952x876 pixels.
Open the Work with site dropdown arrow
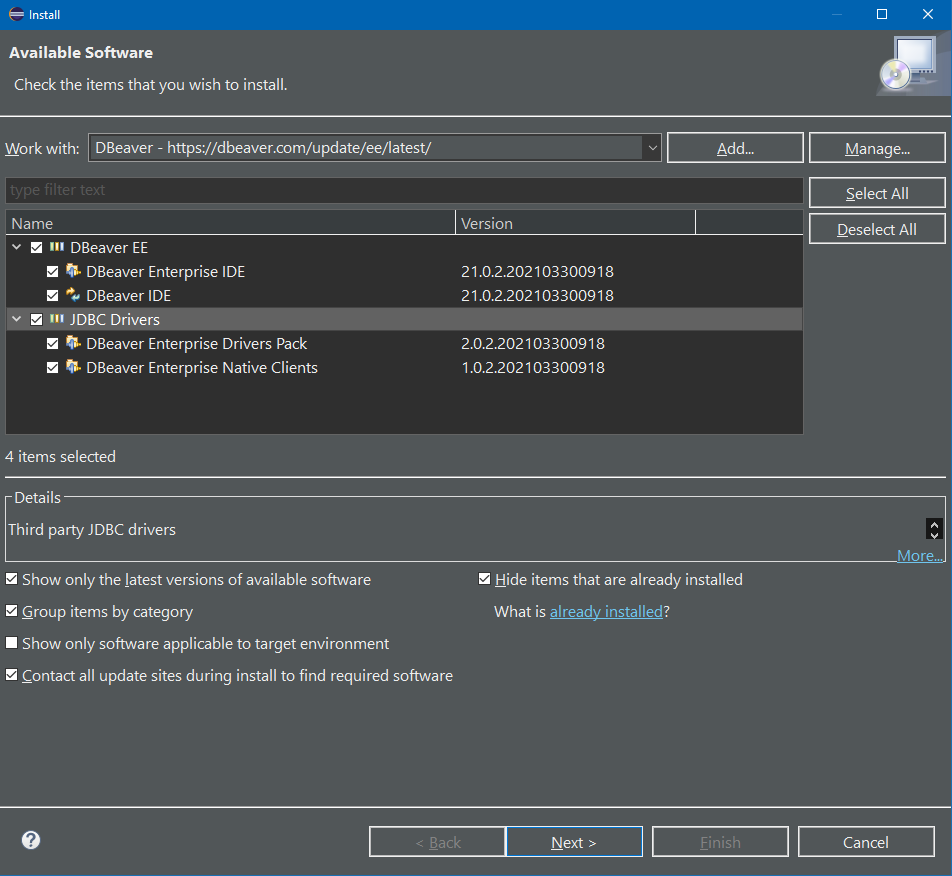pos(652,148)
